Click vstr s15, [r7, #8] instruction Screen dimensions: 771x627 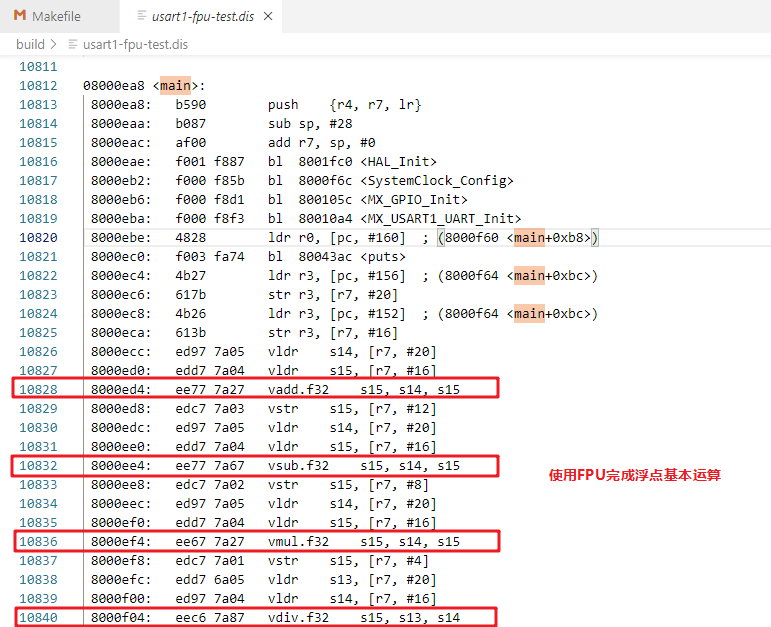point(348,484)
